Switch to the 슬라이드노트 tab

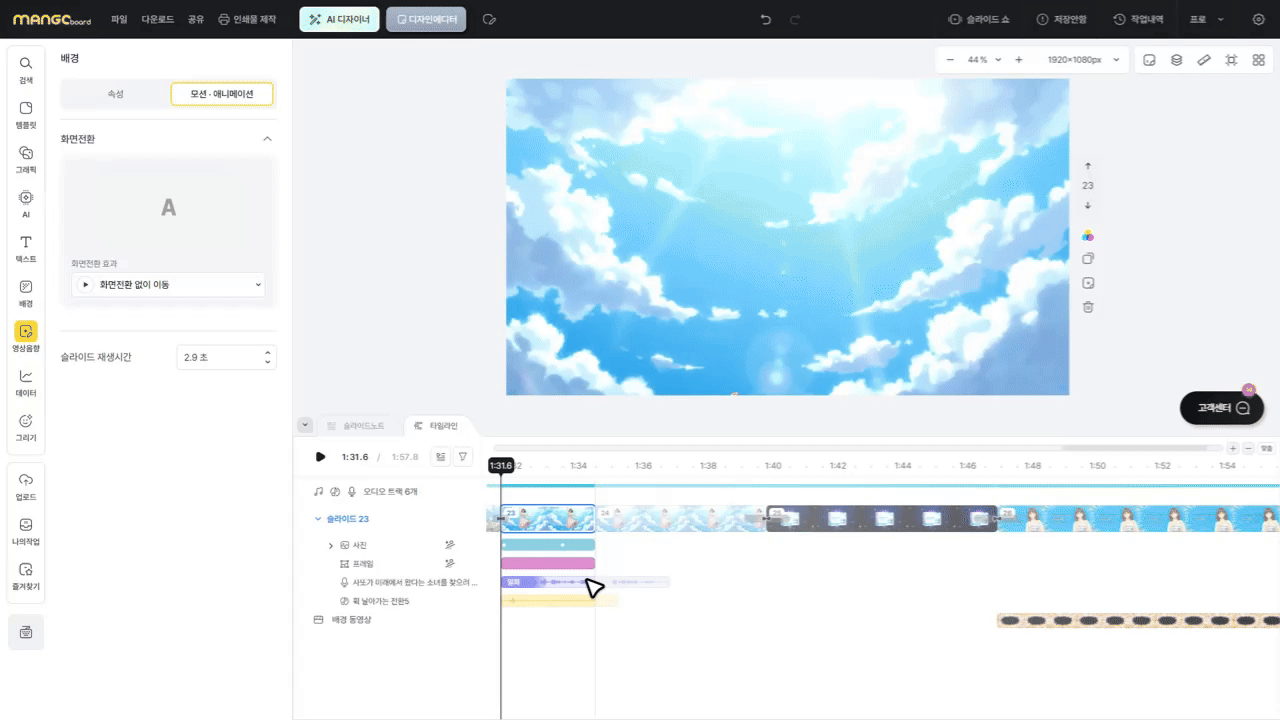pyautogui.click(x=355, y=426)
